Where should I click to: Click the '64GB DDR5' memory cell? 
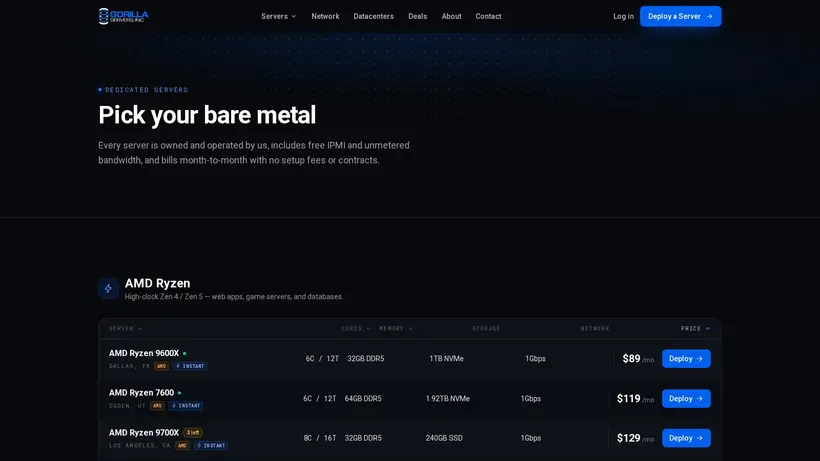[x=363, y=399]
